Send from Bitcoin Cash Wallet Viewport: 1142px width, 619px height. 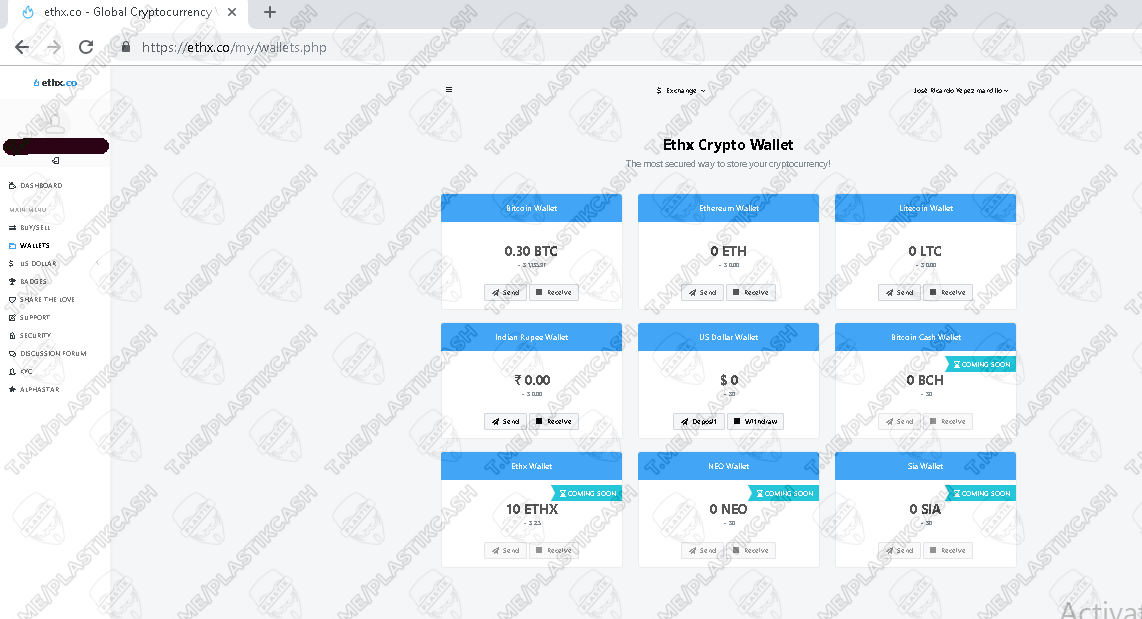(899, 421)
